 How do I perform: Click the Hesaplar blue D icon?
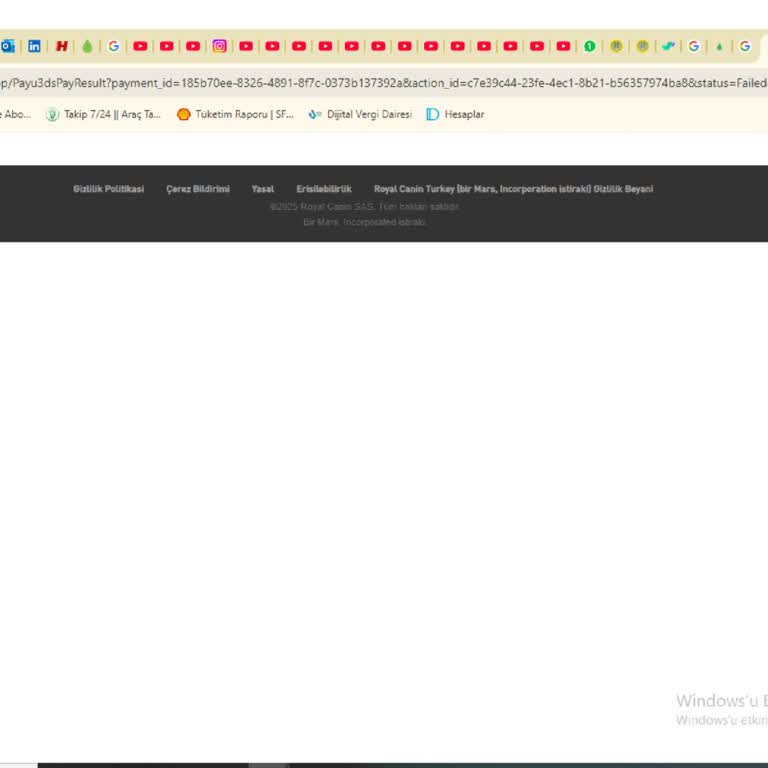pos(432,115)
